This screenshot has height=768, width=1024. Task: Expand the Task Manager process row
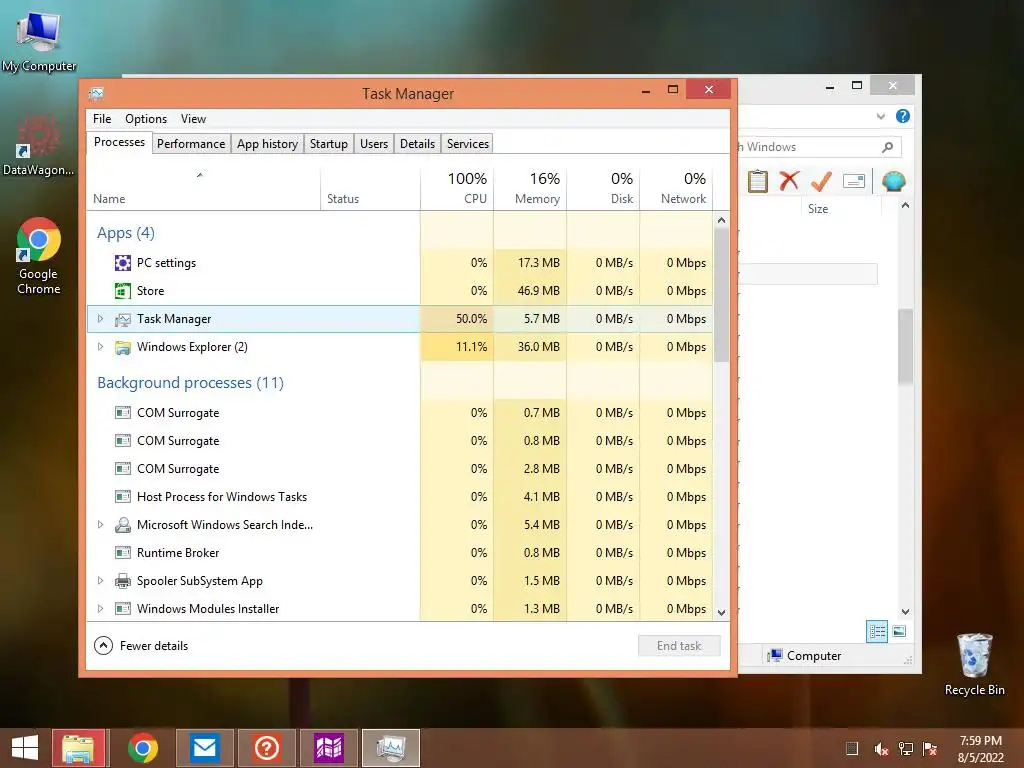(x=100, y=319)
